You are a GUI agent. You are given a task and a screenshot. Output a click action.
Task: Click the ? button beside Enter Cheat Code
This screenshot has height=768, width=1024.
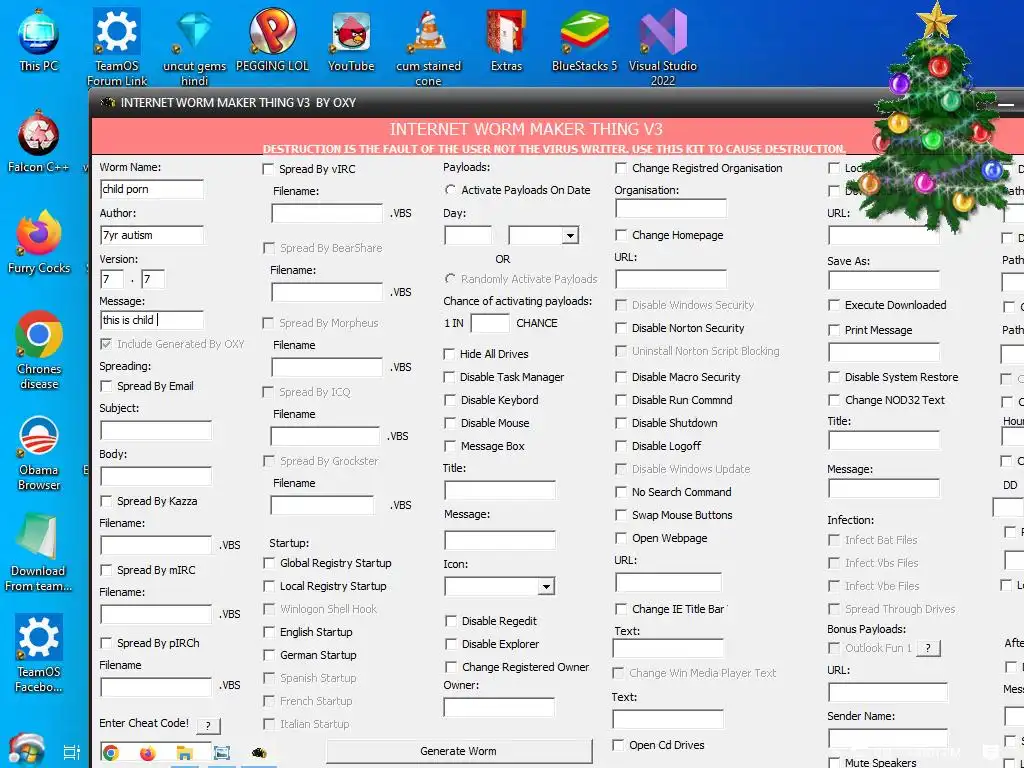(x=208, y=725)
